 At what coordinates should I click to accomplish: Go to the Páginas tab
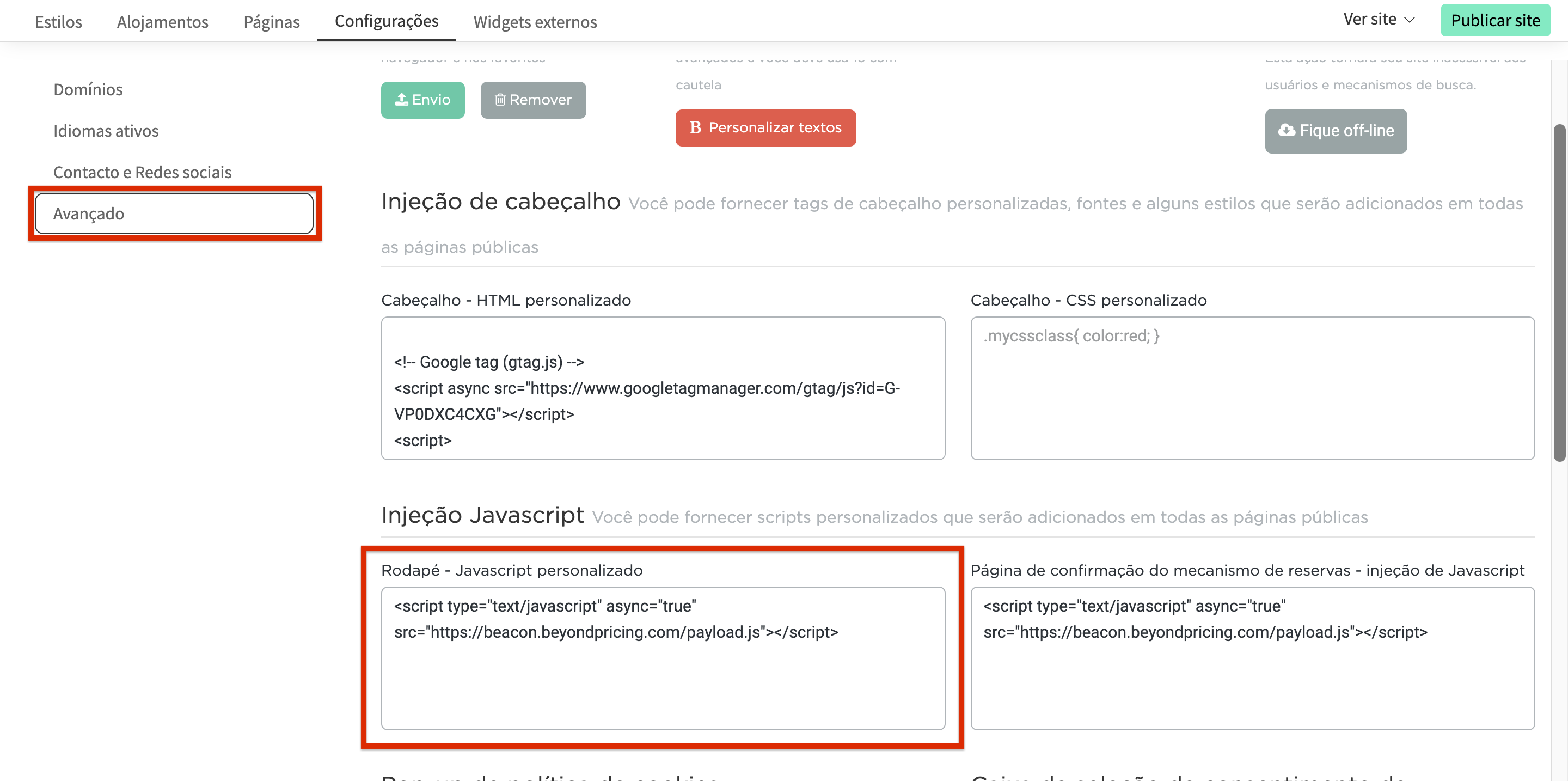(272, 21)
